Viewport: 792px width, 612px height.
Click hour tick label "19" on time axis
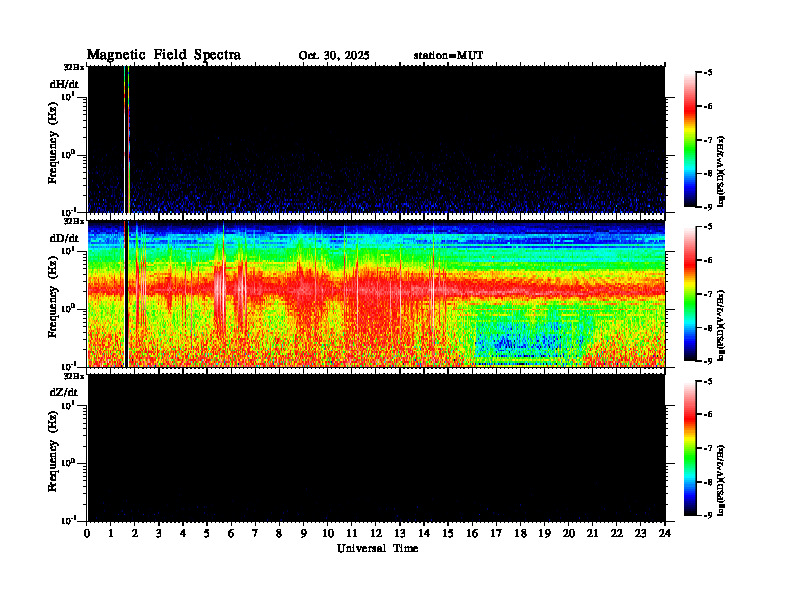tap(544, 534)
